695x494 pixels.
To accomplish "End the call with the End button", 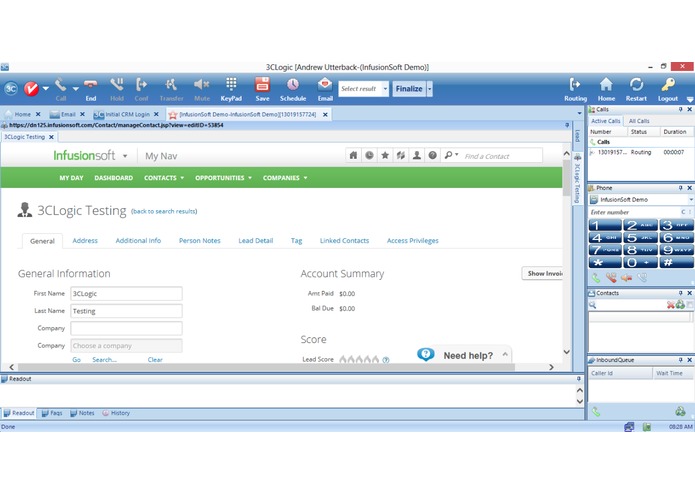I will click(91, 89).
